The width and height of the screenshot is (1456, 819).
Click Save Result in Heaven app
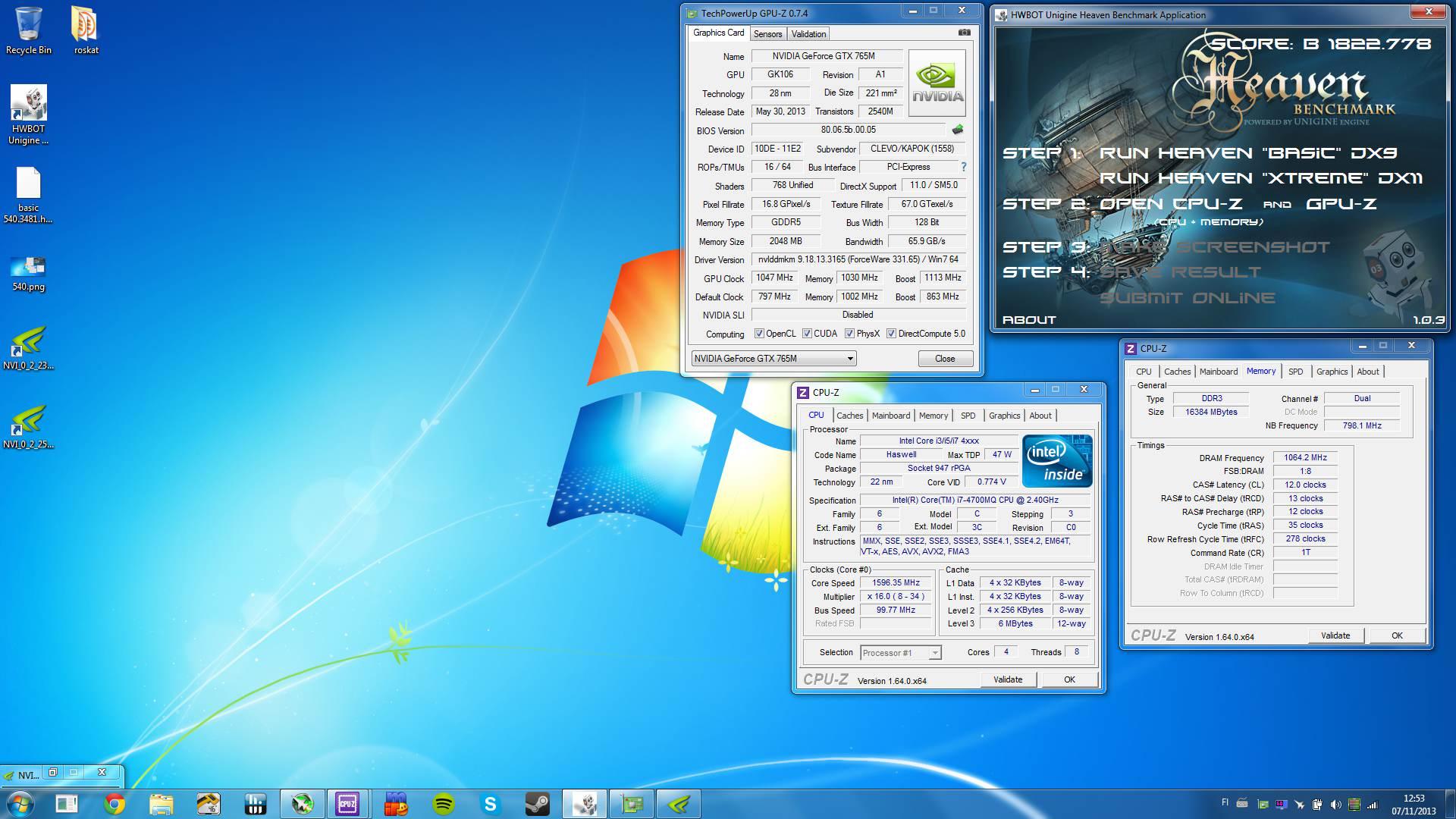tap(1180, 272)
